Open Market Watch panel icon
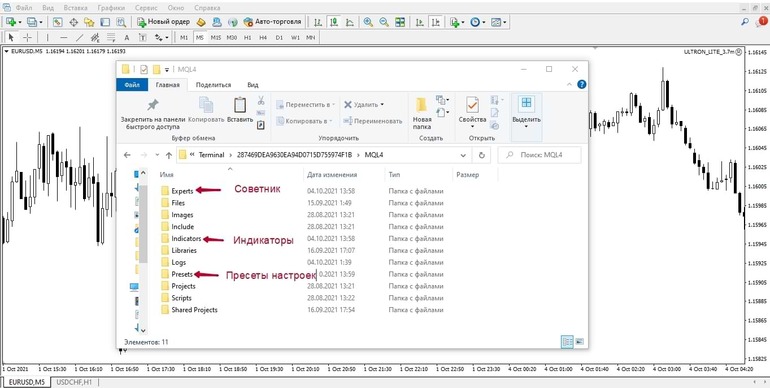770x388 pixels. point(57,22)
